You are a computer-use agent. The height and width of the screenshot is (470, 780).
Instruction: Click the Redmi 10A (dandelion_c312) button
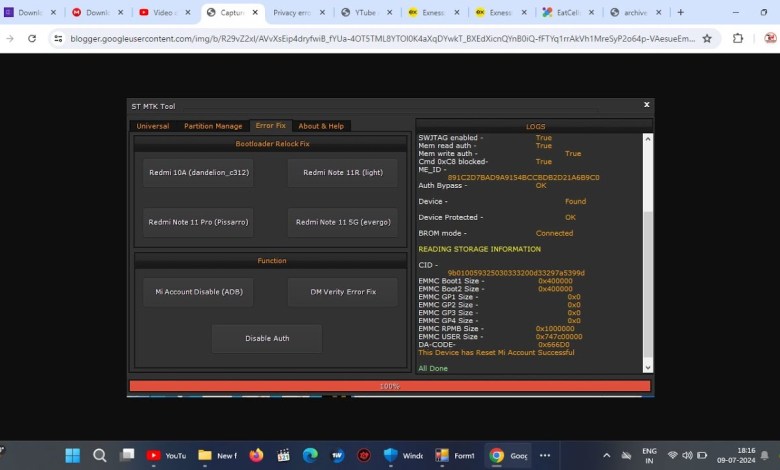click(x=199, y=172)
